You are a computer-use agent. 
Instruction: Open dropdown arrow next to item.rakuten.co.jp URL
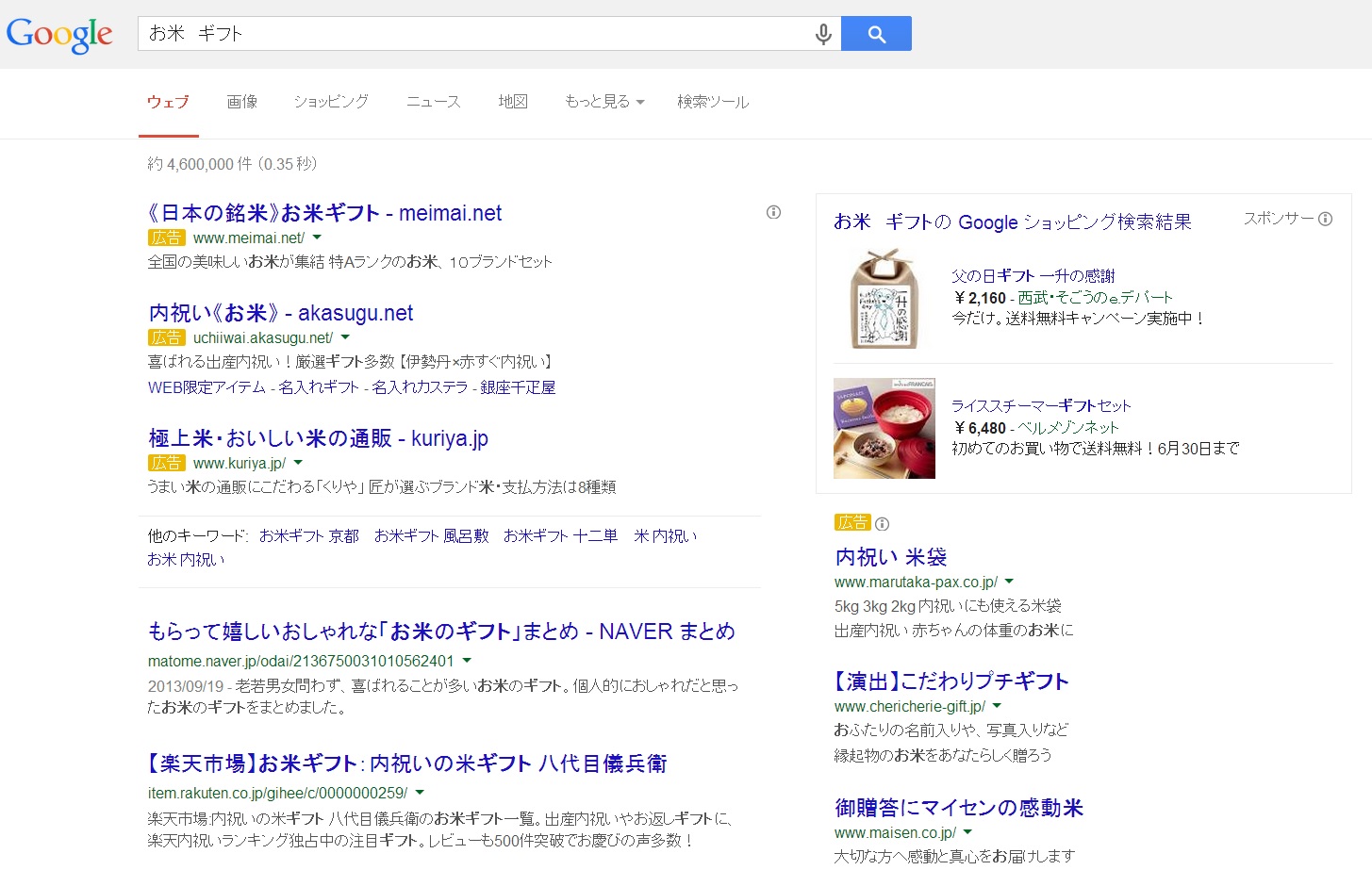[420, 793]
